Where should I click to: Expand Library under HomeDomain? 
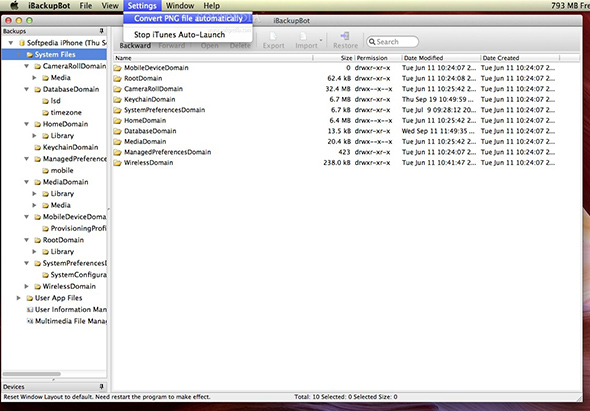click(x=34, y=136)
